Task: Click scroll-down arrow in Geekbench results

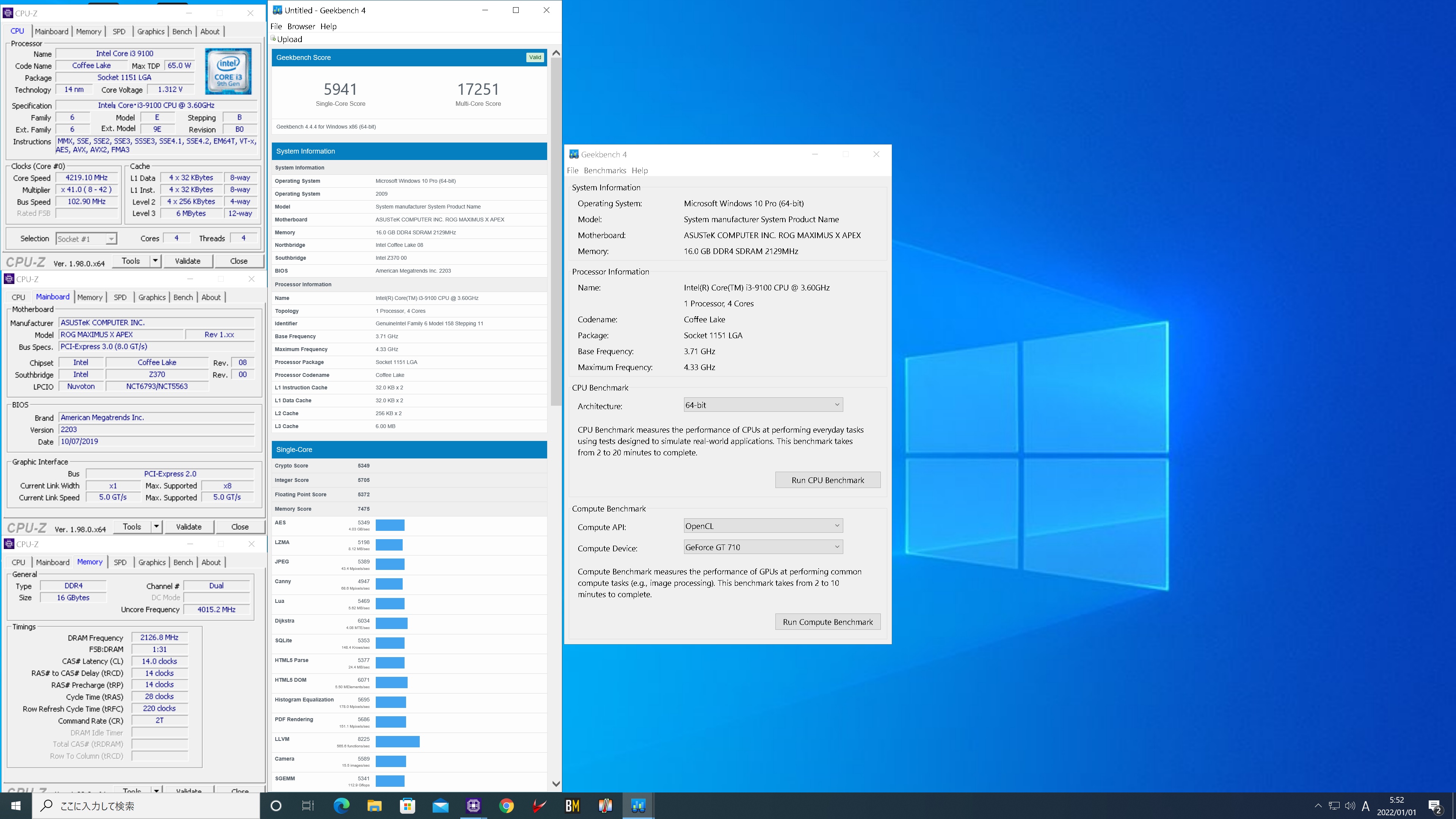Action: point(556,784)
